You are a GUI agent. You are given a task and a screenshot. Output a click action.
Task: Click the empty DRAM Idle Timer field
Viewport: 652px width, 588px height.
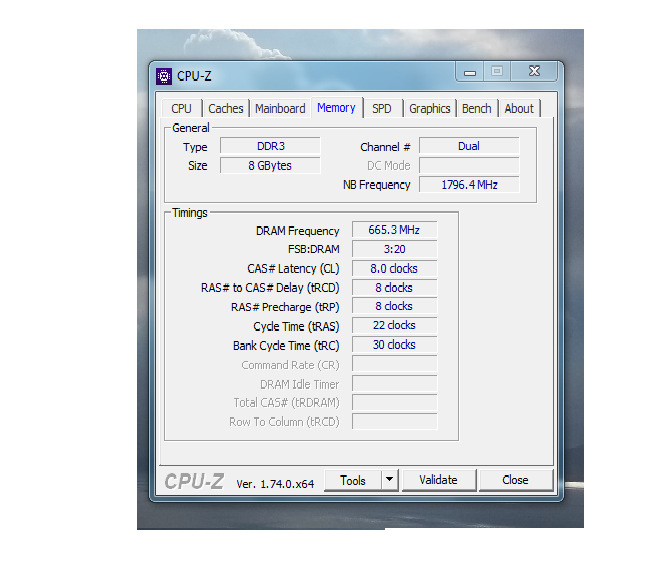pyautogui.click(x=394, y=383)
